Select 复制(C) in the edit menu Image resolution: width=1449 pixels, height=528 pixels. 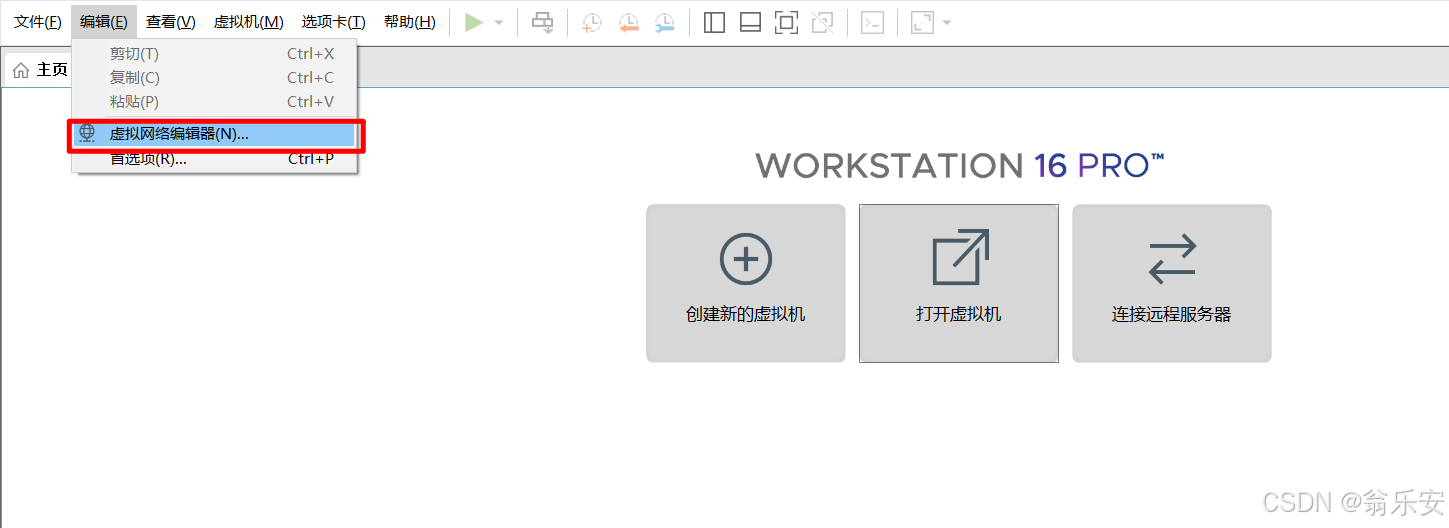coord(214,77)
